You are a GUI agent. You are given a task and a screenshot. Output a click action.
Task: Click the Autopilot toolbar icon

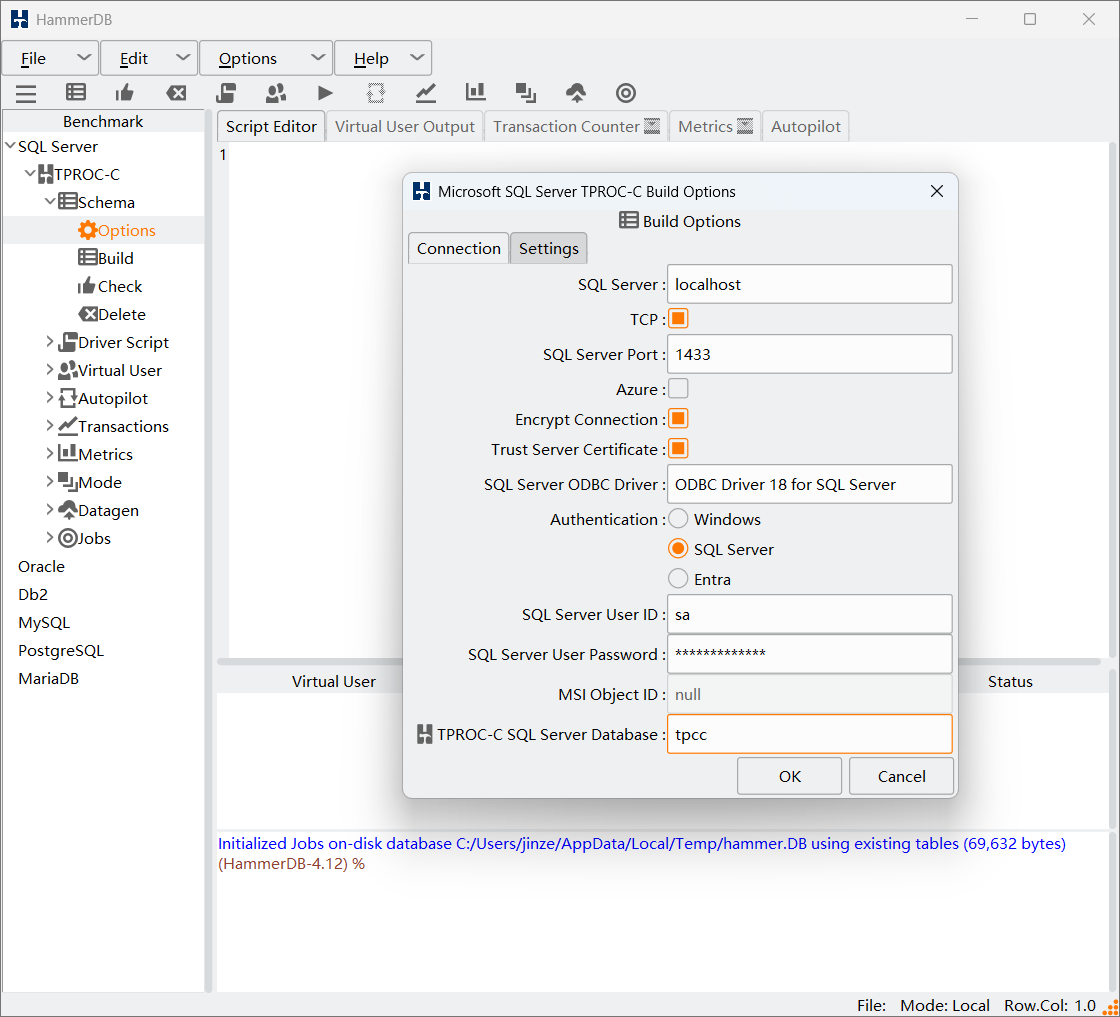(376, 93)
